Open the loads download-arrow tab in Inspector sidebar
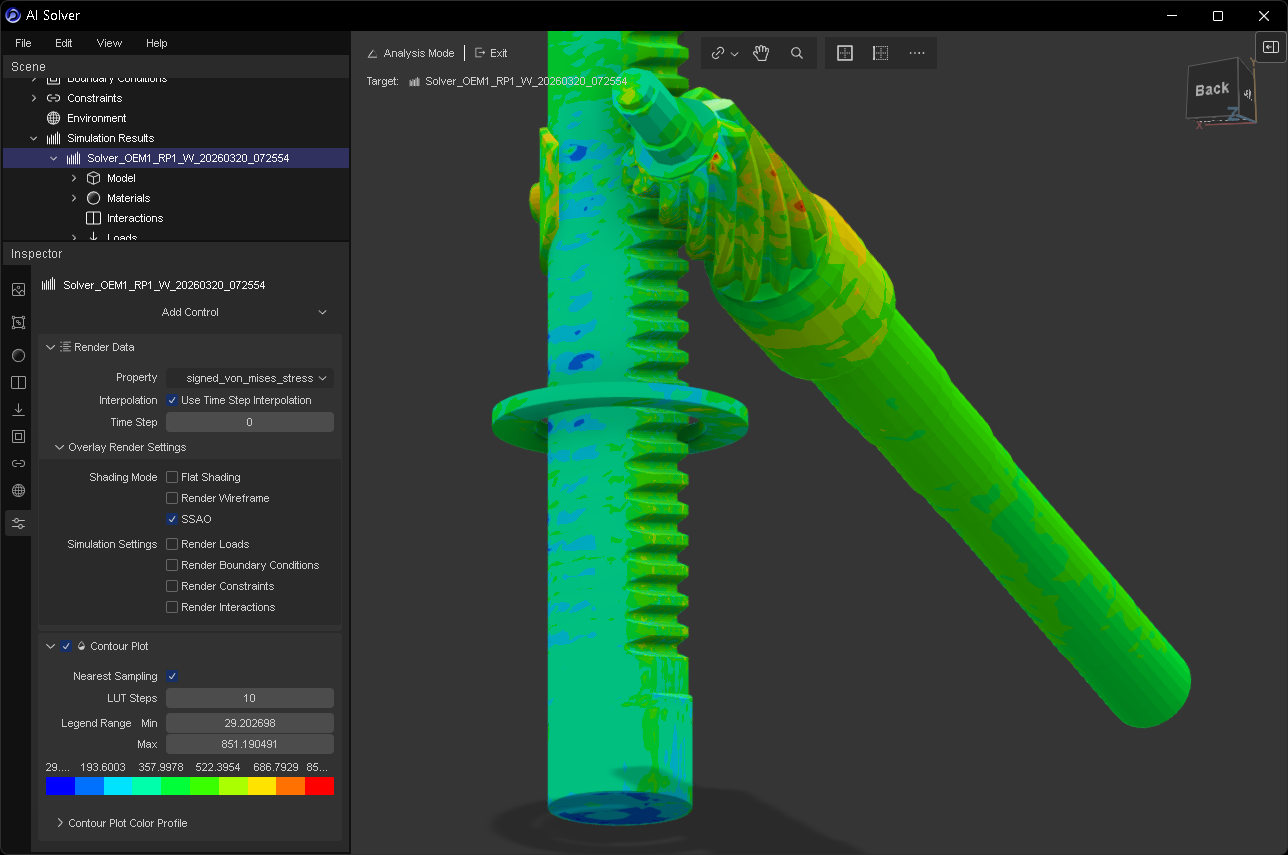The image size is (1288, 855). coord(18,410)
